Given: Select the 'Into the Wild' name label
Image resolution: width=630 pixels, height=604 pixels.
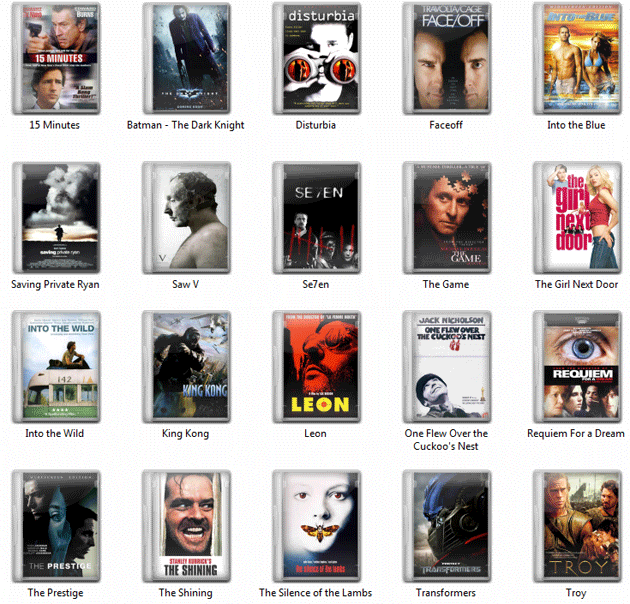Looking at the screenshot, I should 55,434.
